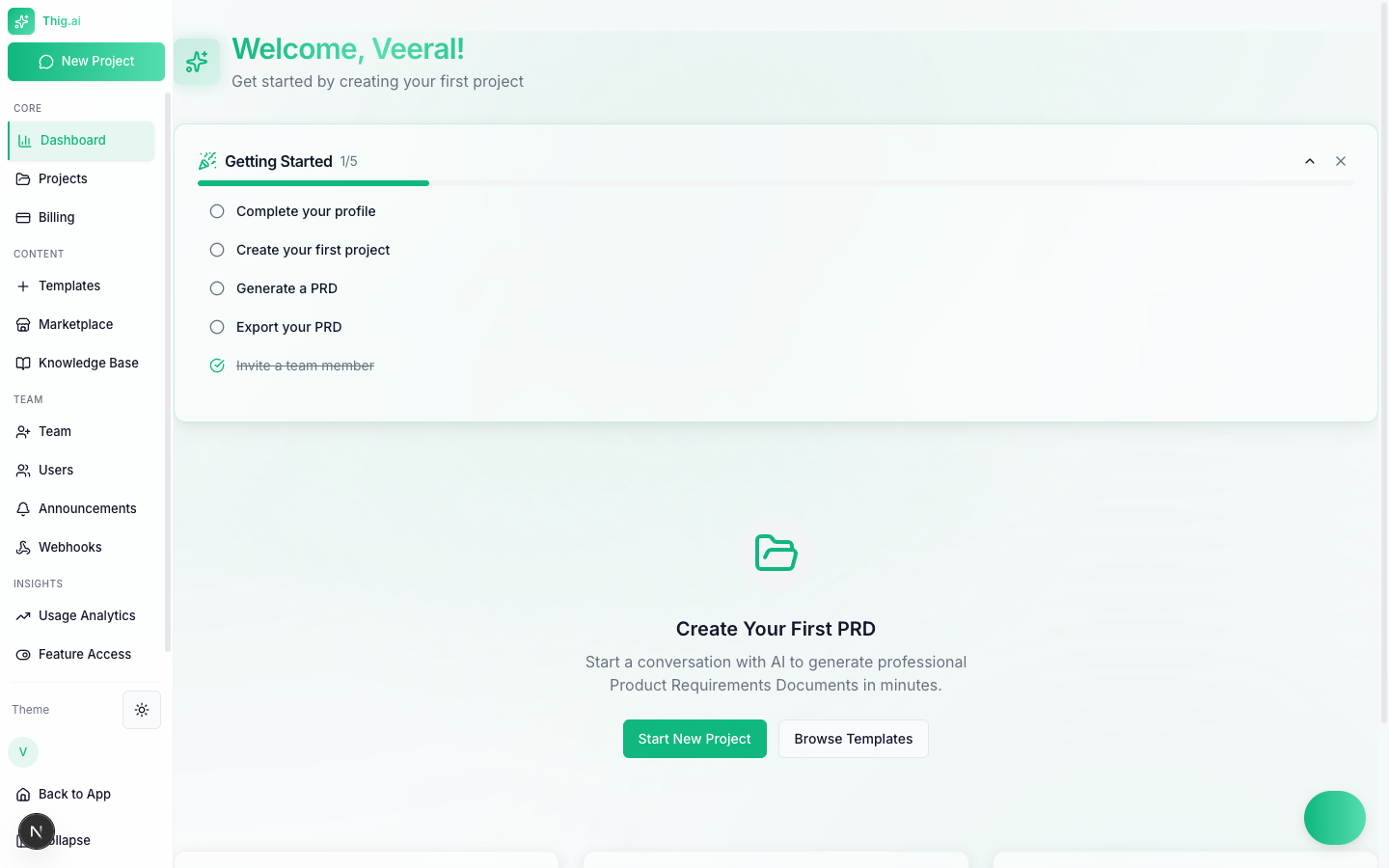This screenshot has height=868, width=1389.
Task: Select the Projects folder icon
Action: coord(23,178)
